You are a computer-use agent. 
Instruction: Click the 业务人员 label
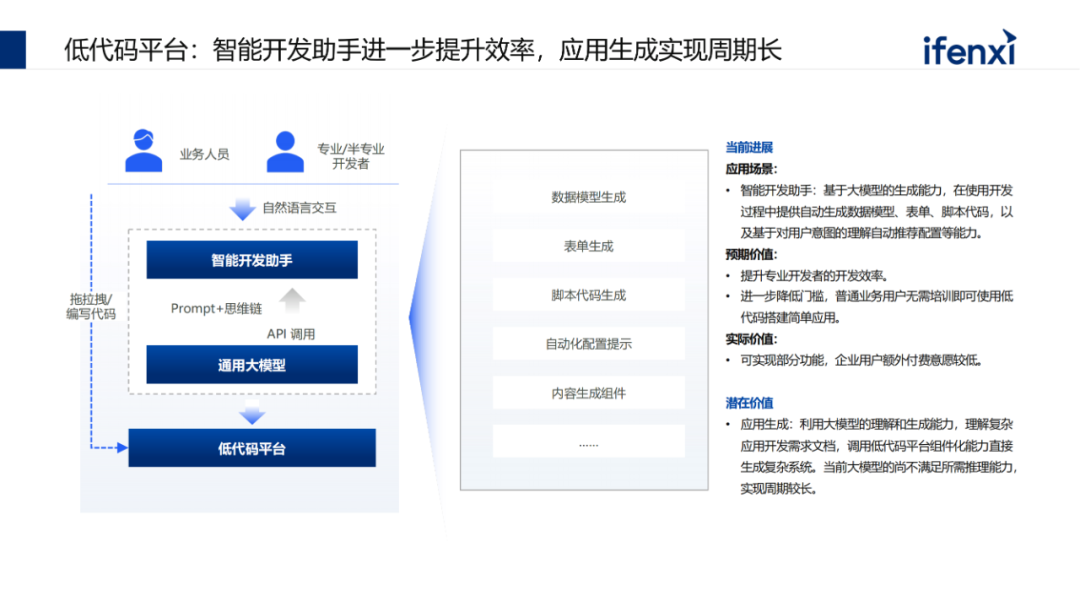(x=205, y=154)
